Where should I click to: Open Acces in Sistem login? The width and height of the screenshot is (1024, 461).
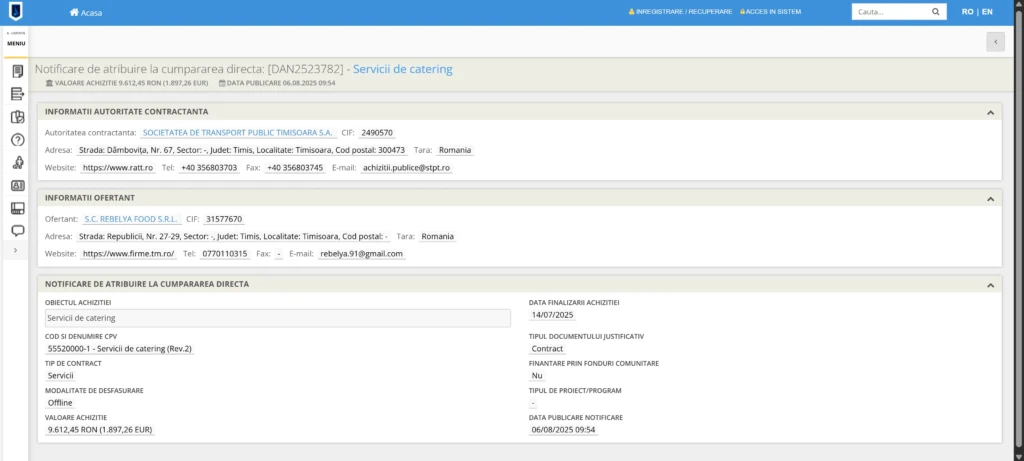tap(772, 13)
